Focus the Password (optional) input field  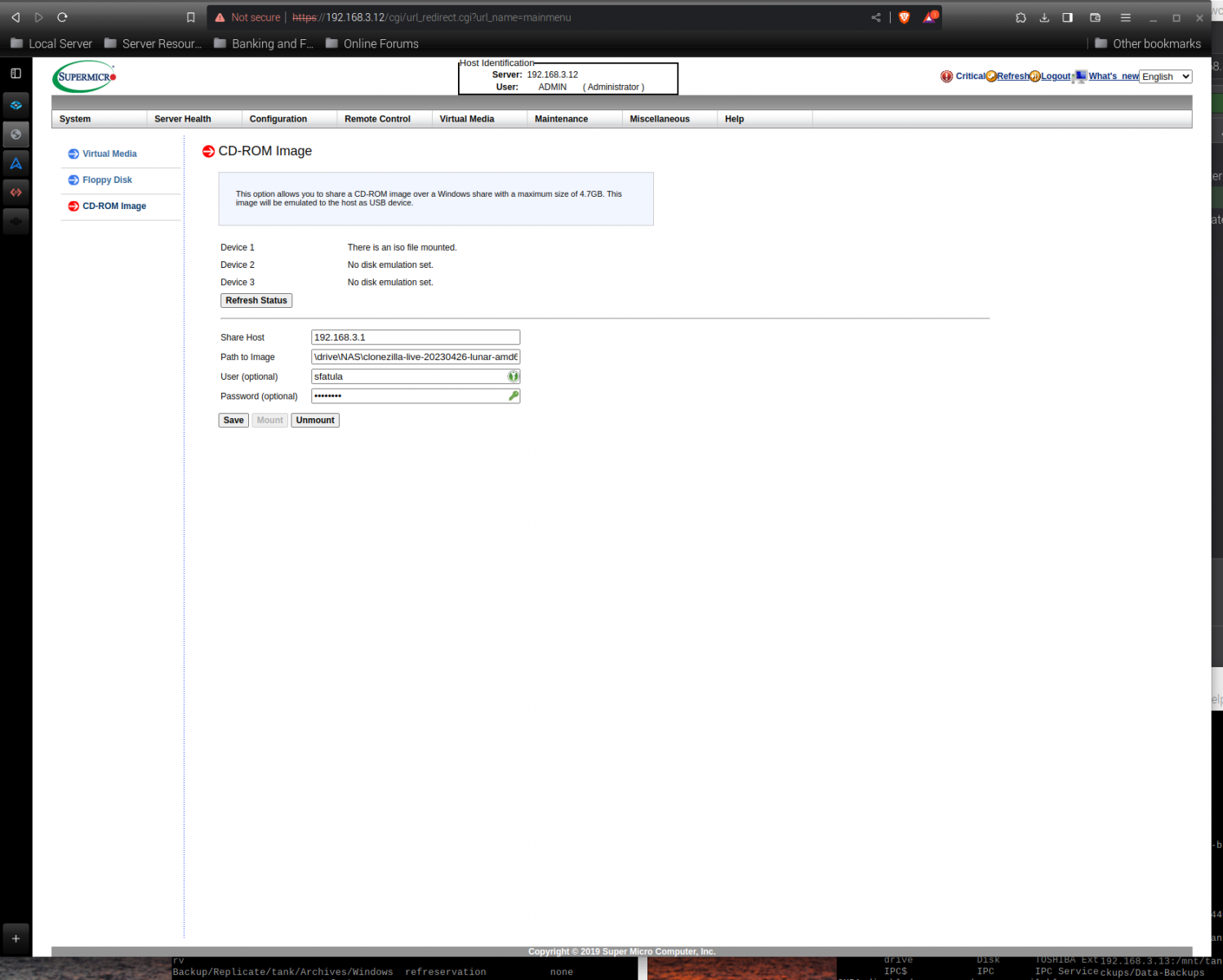[416, 396]
